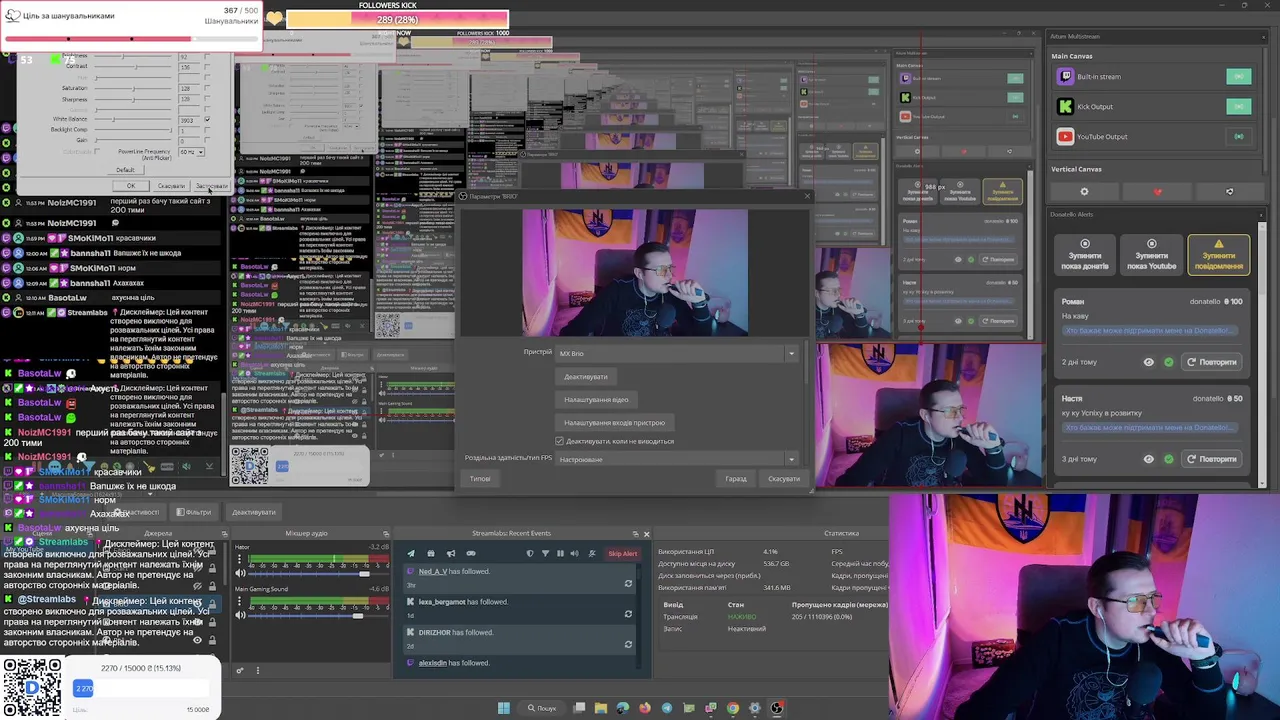Click the gamepad icon in Recent Events

tap(471, 553)
